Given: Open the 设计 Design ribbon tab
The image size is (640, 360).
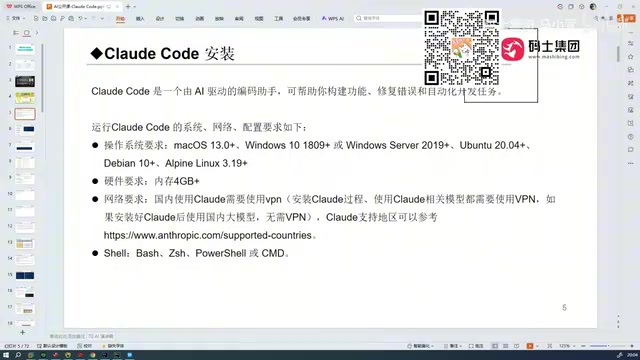Looking at the screenshot, I should click(x=160, y=18).
